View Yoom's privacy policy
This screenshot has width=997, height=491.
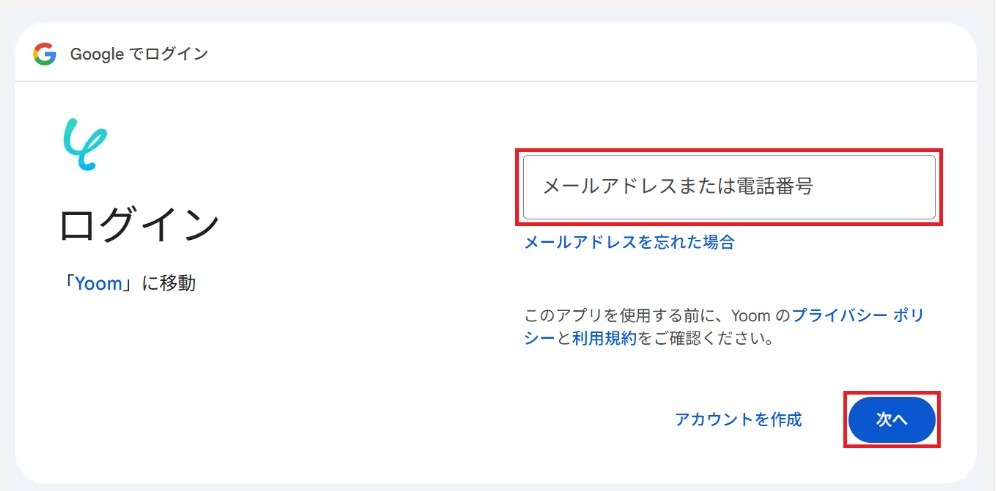coord(724,326)
